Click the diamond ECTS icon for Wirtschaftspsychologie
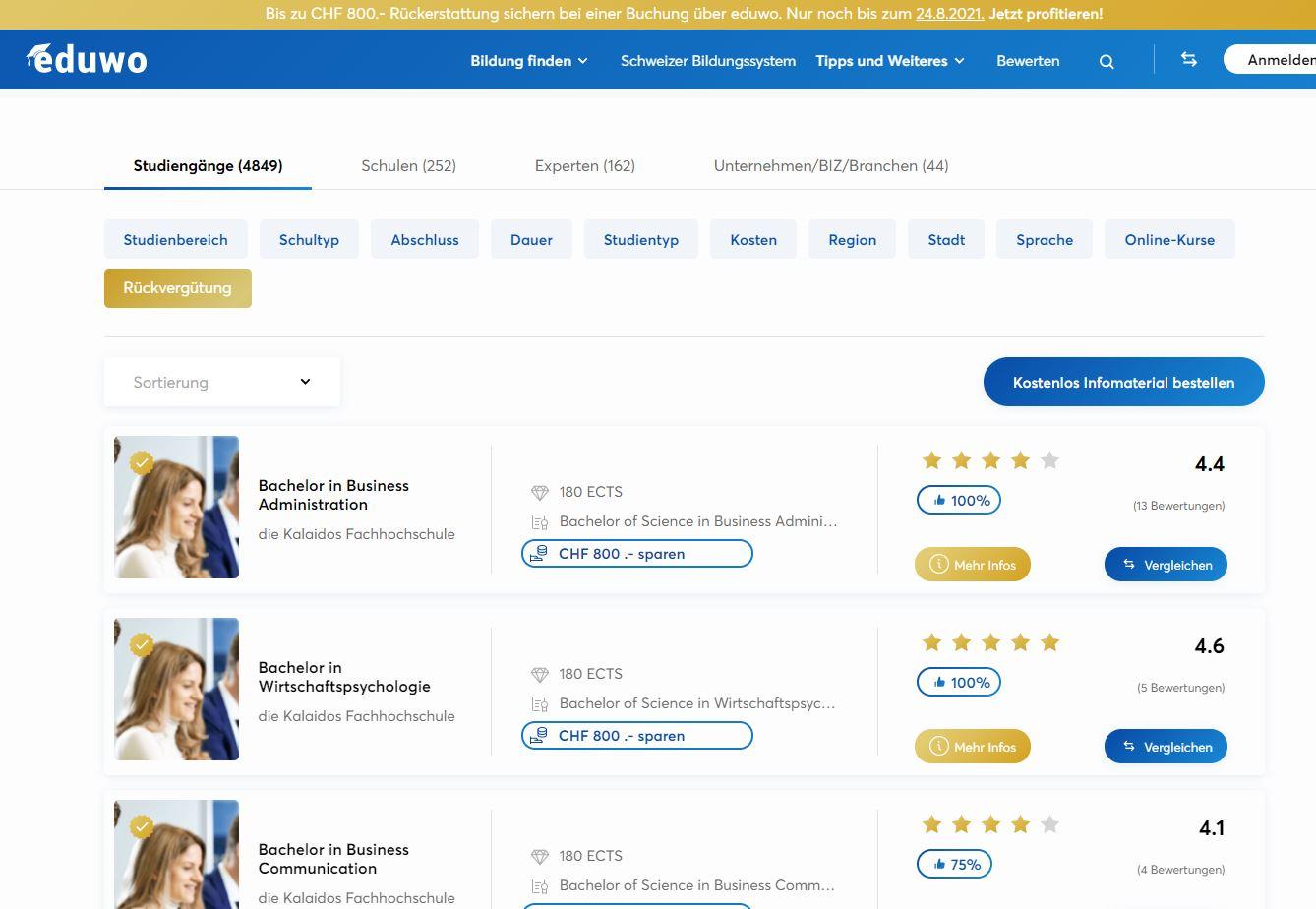1316x909 pixels. tap(539, 675)
